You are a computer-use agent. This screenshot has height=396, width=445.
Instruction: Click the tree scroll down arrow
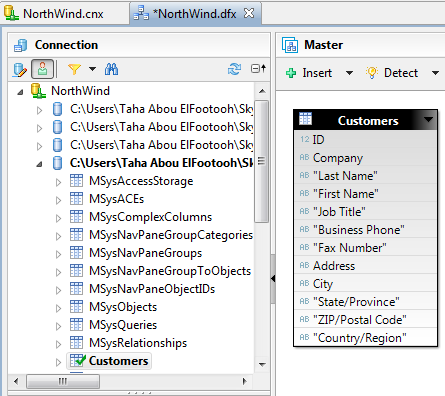point(262,364)
